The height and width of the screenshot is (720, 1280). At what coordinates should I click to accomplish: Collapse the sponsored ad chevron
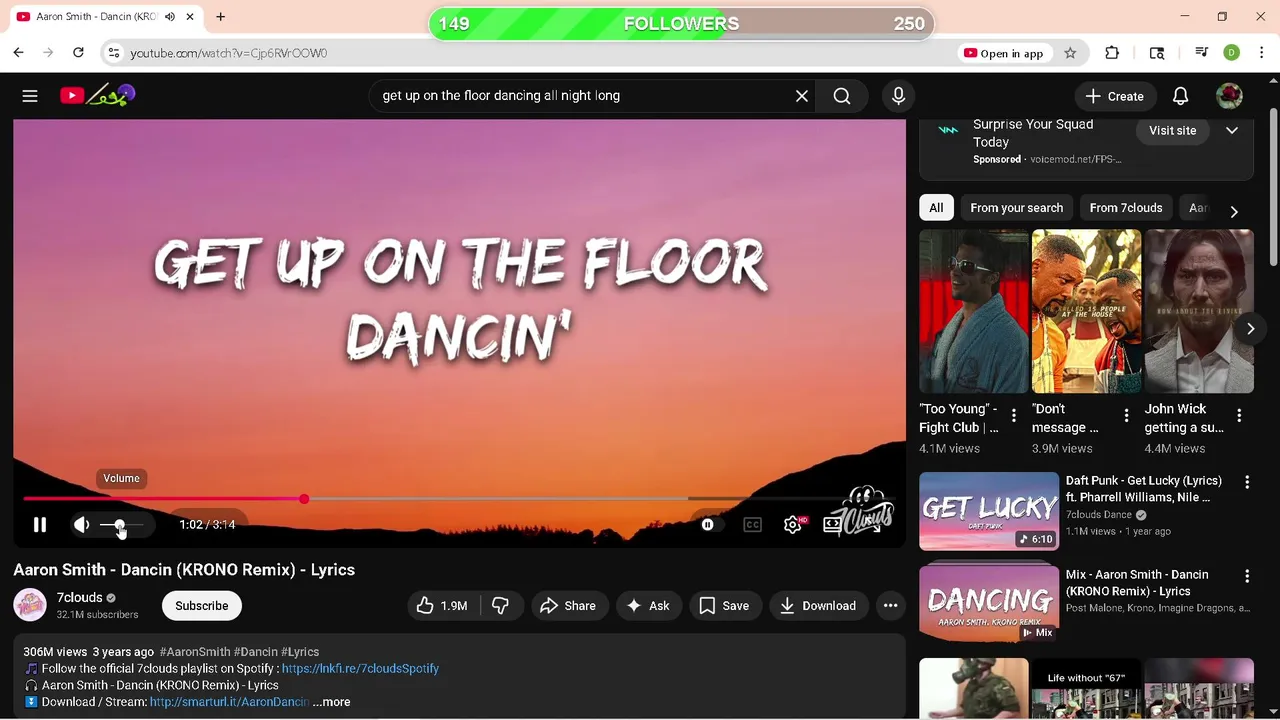pyautogui.click(x=1232, y=130)
